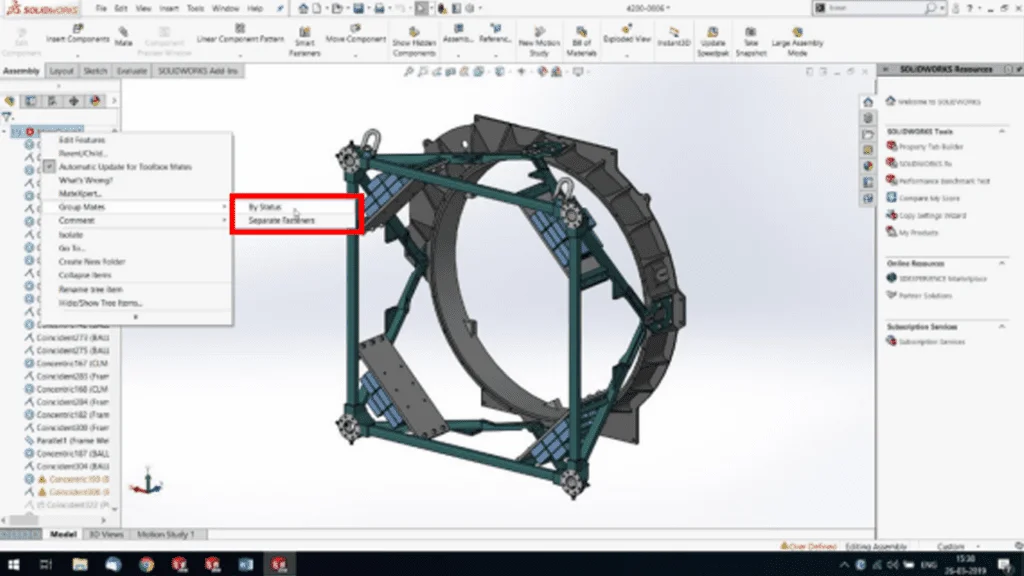
Task: Collapse the SOLIDWORKS Tools section
Action: coord(1002,132)
